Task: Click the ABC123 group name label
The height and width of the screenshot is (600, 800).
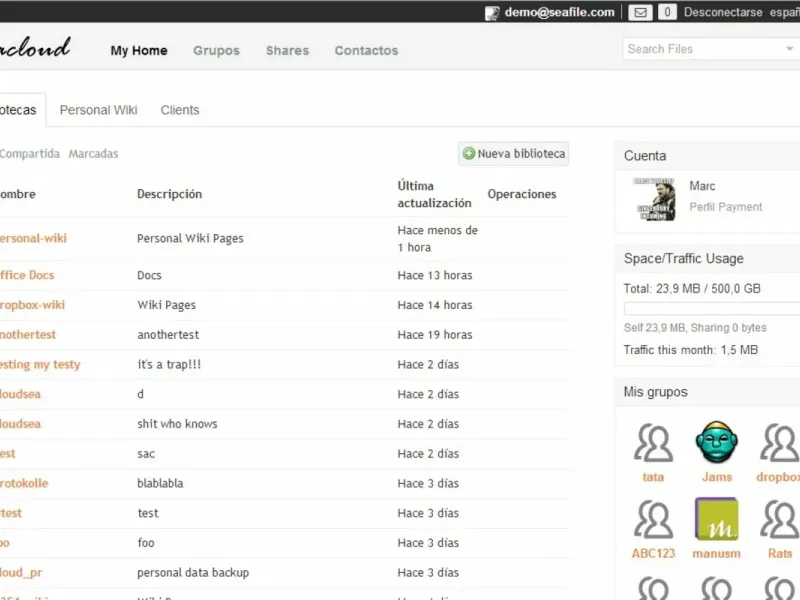Action: click(653, 554)
